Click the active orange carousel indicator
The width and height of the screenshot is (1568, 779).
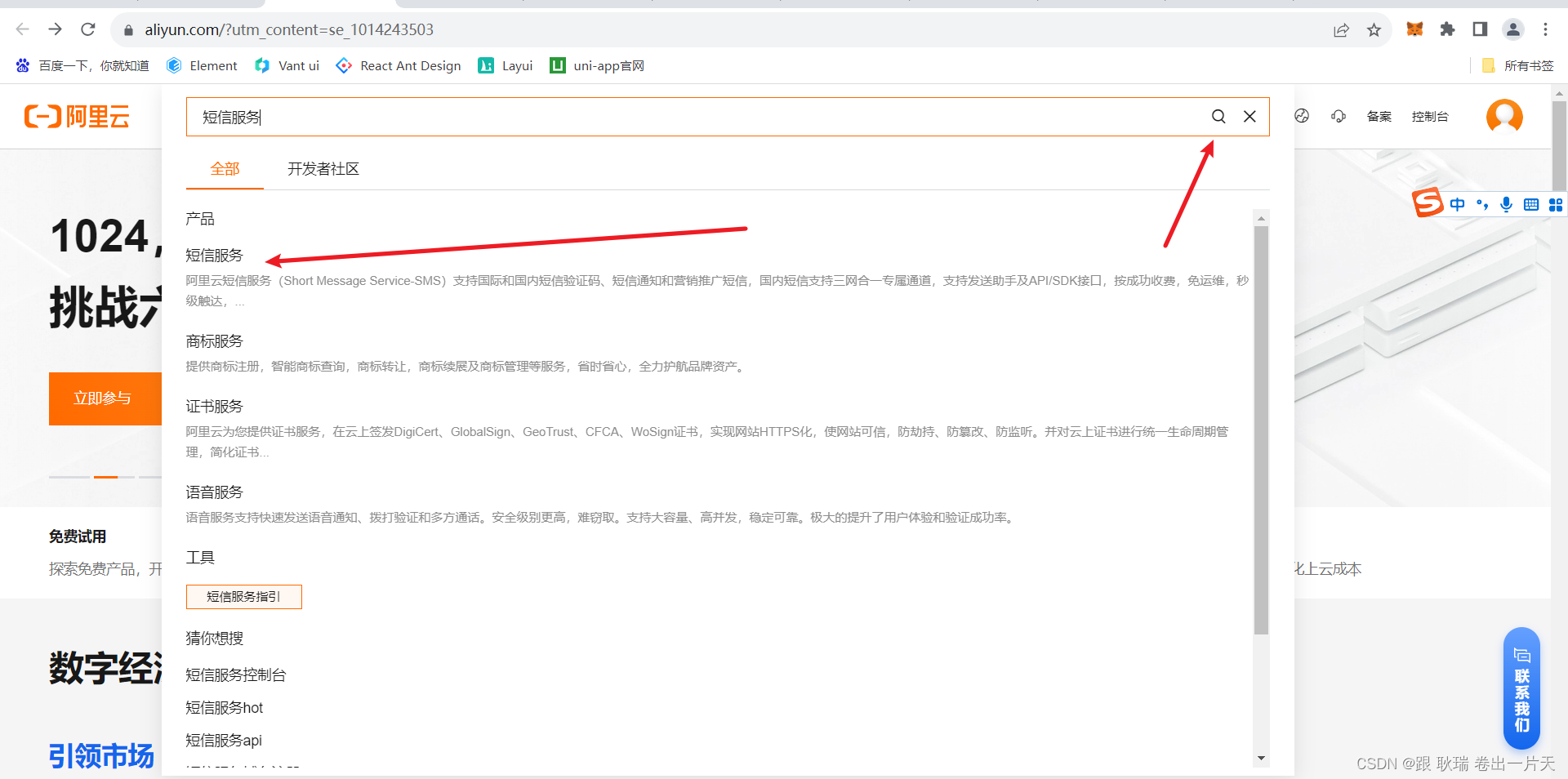[105, 477]
